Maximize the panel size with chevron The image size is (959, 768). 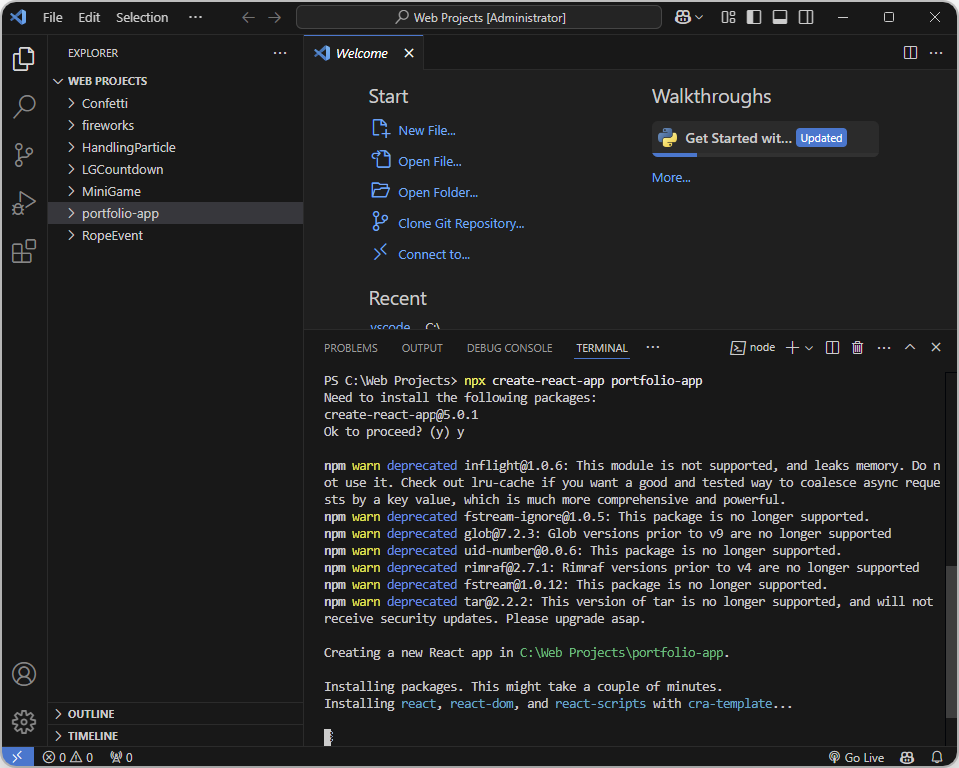[x=910, y=347]
